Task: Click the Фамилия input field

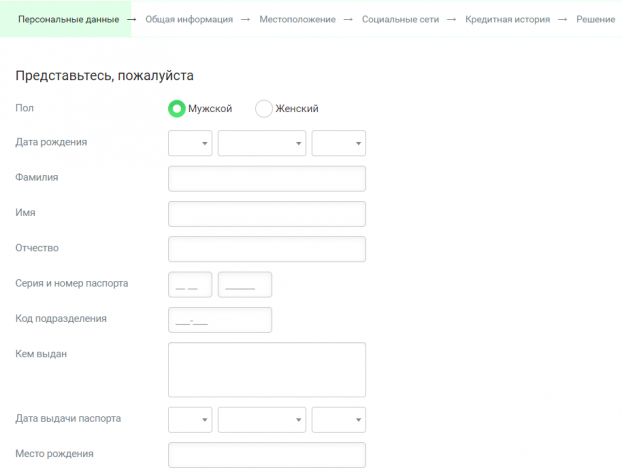Action: pos(267,178)
